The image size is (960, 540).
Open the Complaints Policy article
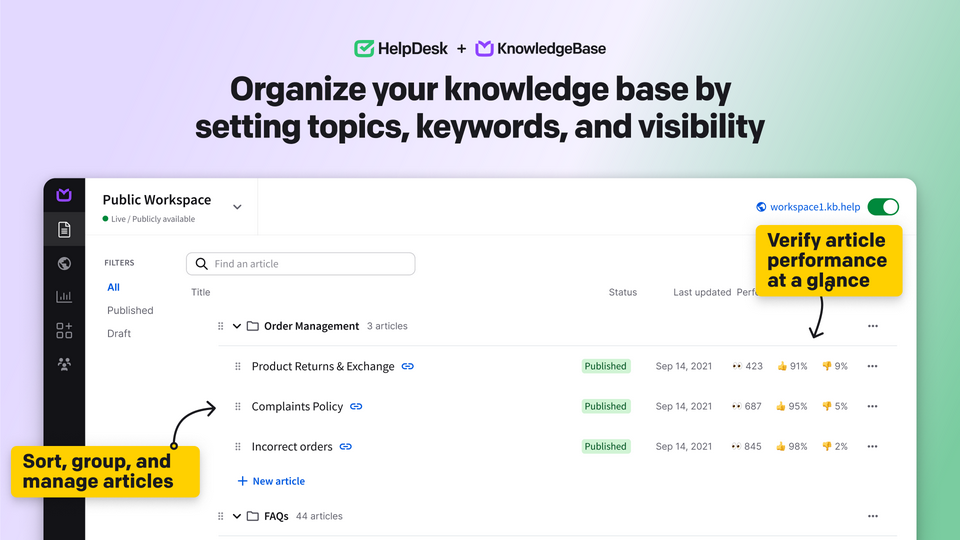coord(297,407)
